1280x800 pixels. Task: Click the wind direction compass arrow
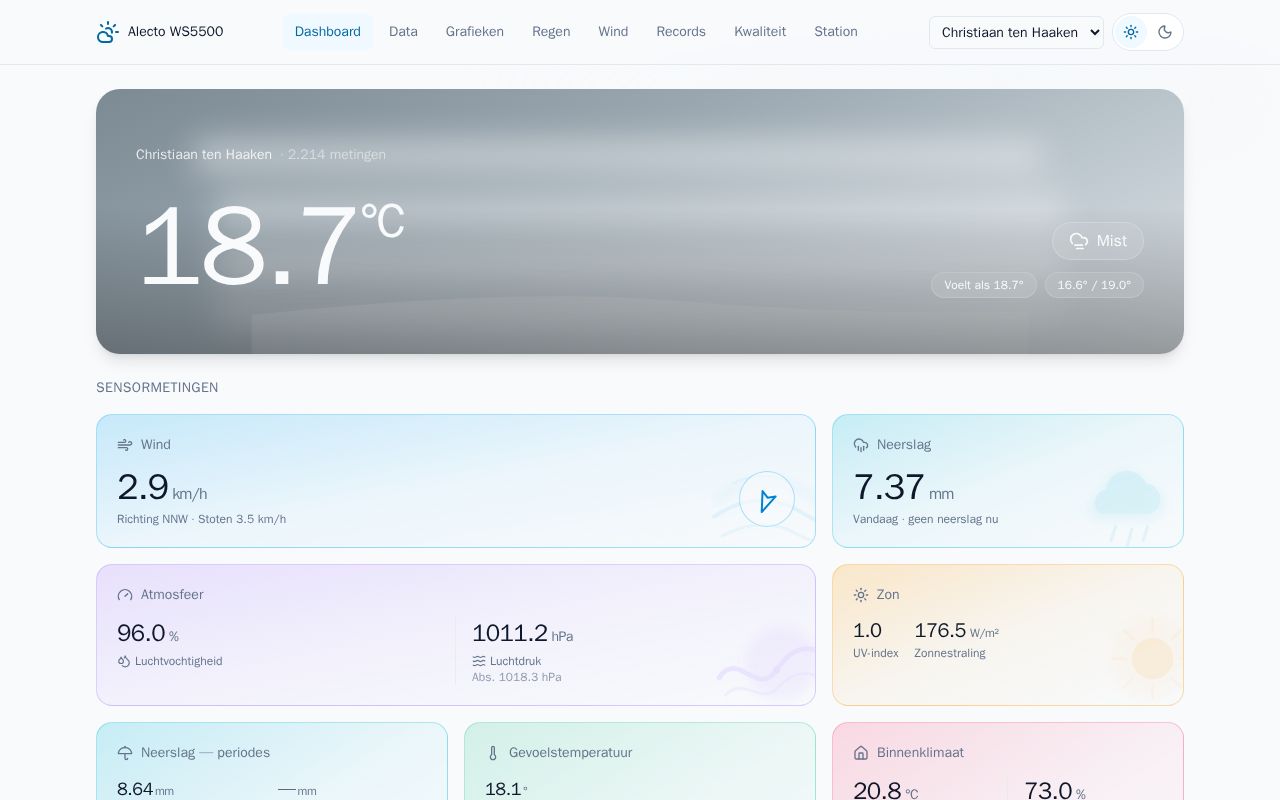click(x=767, y=499)
